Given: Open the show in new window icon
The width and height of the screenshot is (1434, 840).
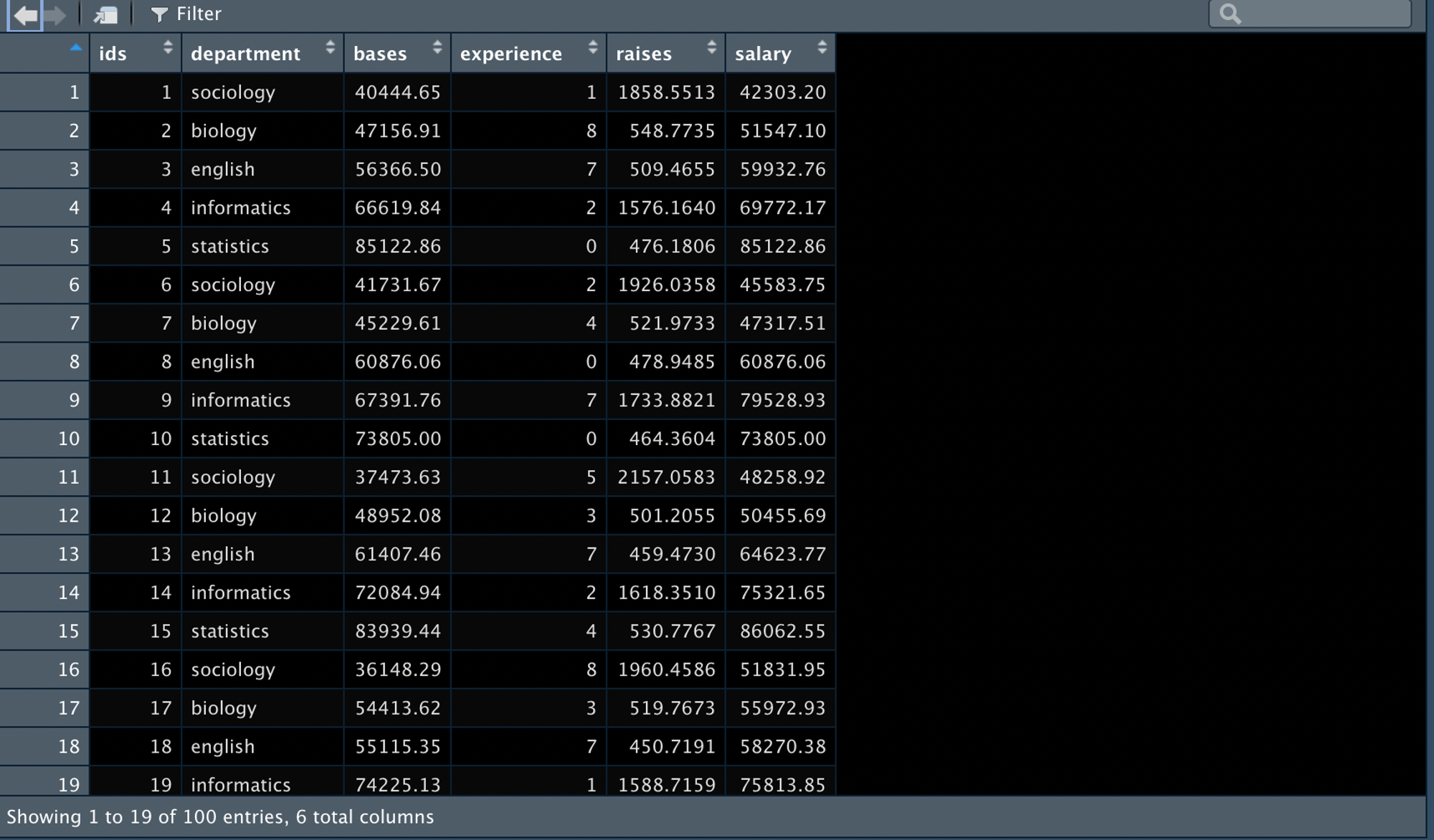Looking at the screenshot, I should (x=106, y=14).
